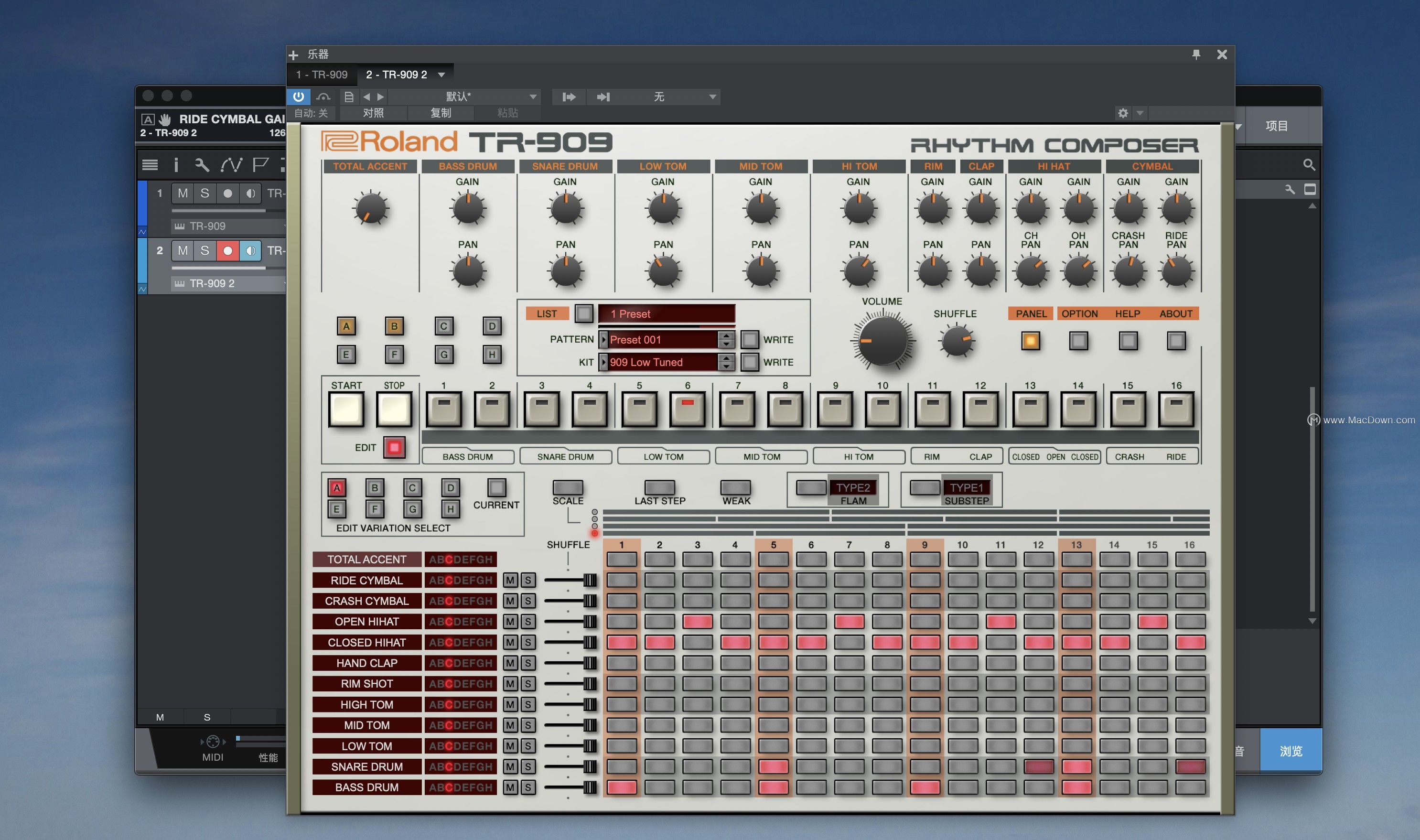Open the 浏览 browser tab
Image resolution: width=1420 pixels, height=840 pixels.
1291,751
